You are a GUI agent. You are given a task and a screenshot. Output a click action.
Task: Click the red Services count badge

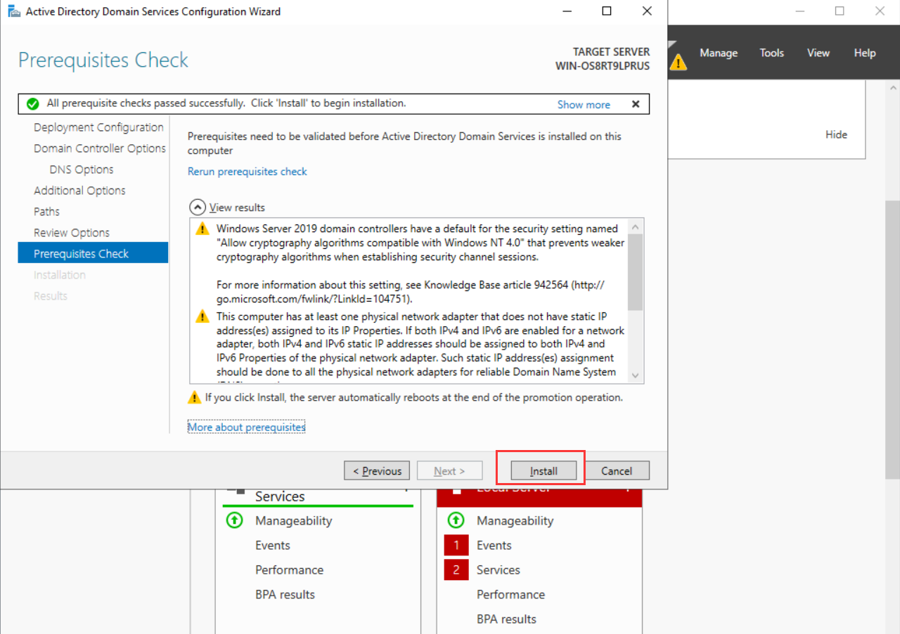(x=456, y=570)
